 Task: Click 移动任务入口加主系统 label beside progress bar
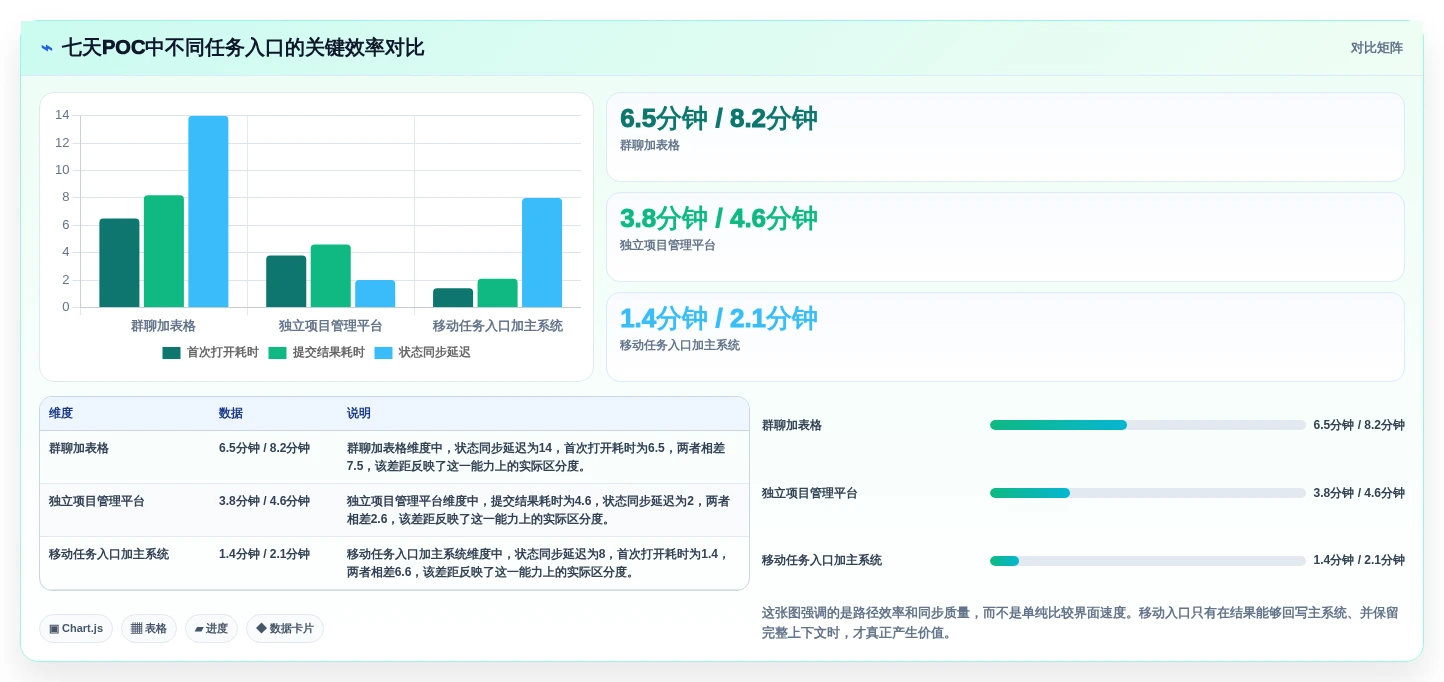[822, 560]
